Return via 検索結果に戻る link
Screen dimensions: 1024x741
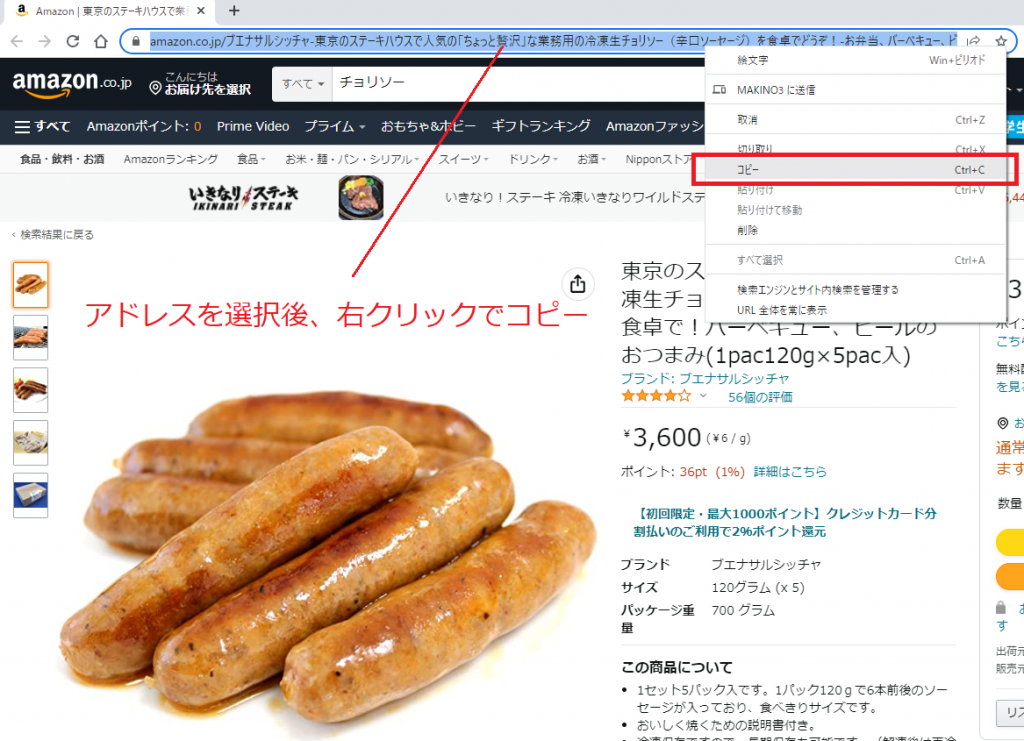pos(54,234)
